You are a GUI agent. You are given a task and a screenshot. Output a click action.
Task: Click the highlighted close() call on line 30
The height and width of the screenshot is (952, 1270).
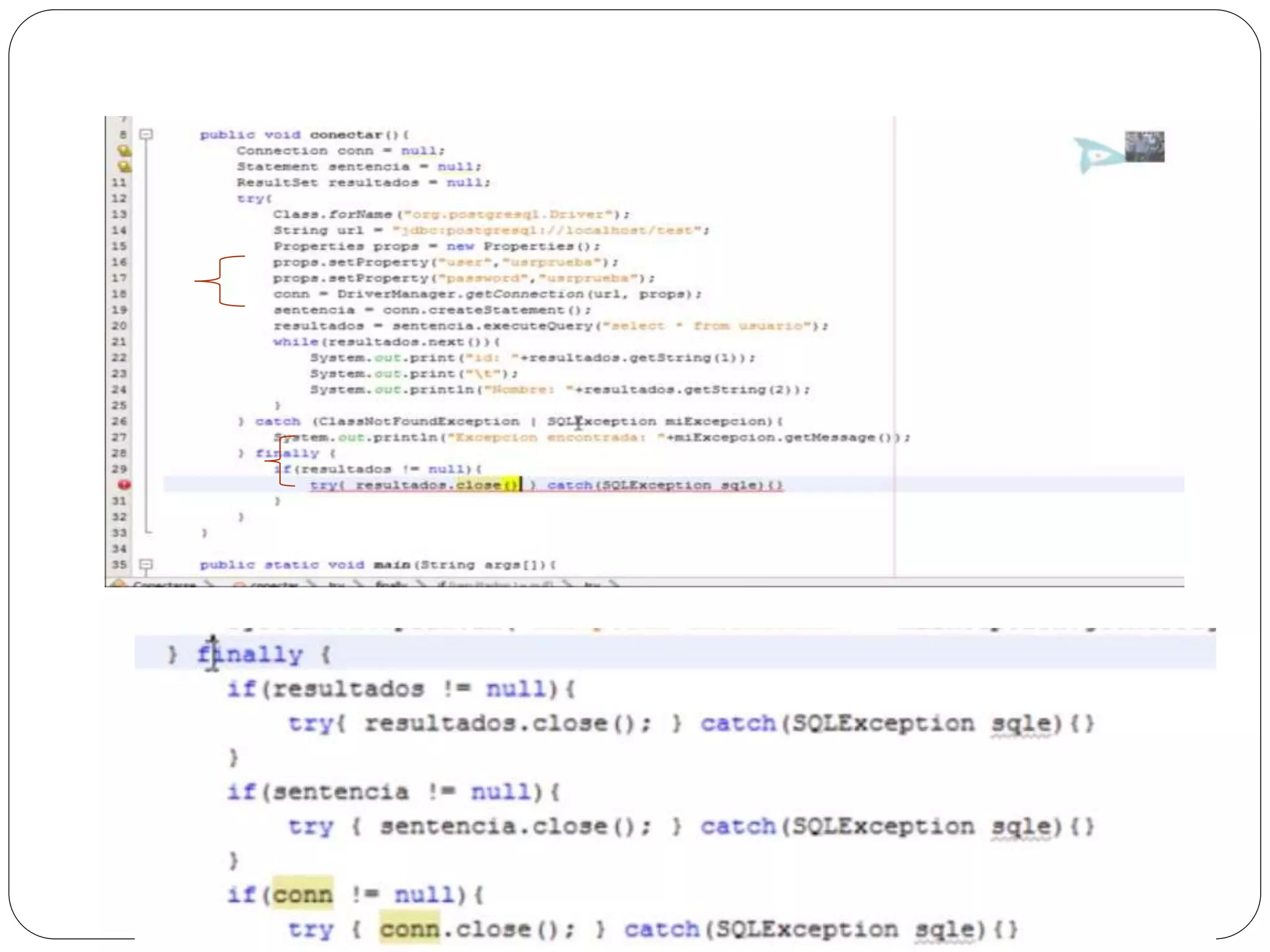[487, 485]
